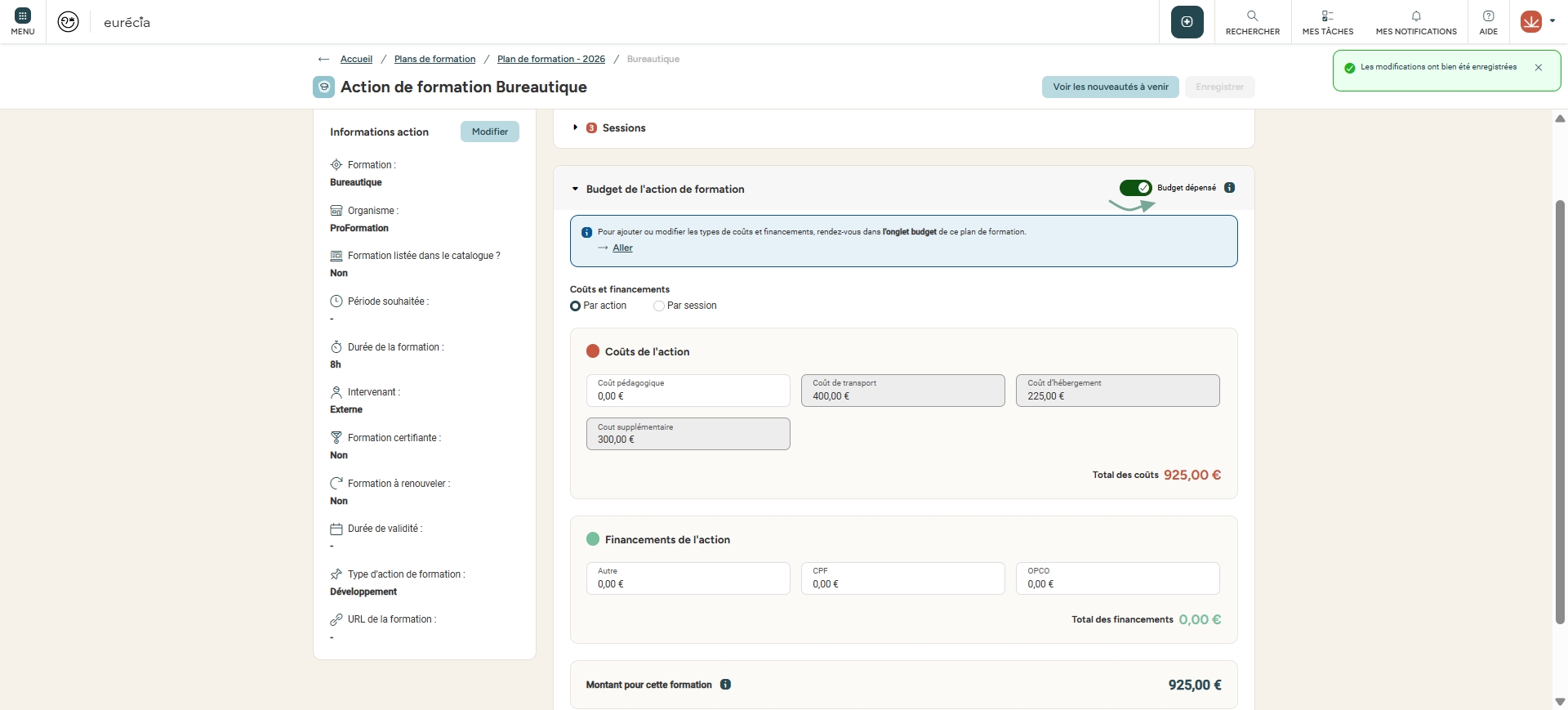Viewport: 1568px width, 710px height.
Task: Click the dark green add shortcut icon
Action: tap(1187, 22)
